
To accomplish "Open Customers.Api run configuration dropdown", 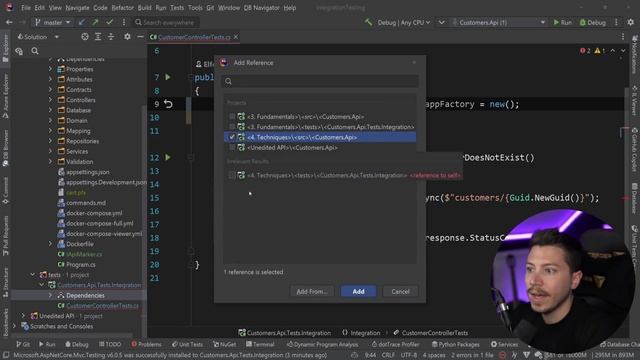I will (x=498, y=22).
